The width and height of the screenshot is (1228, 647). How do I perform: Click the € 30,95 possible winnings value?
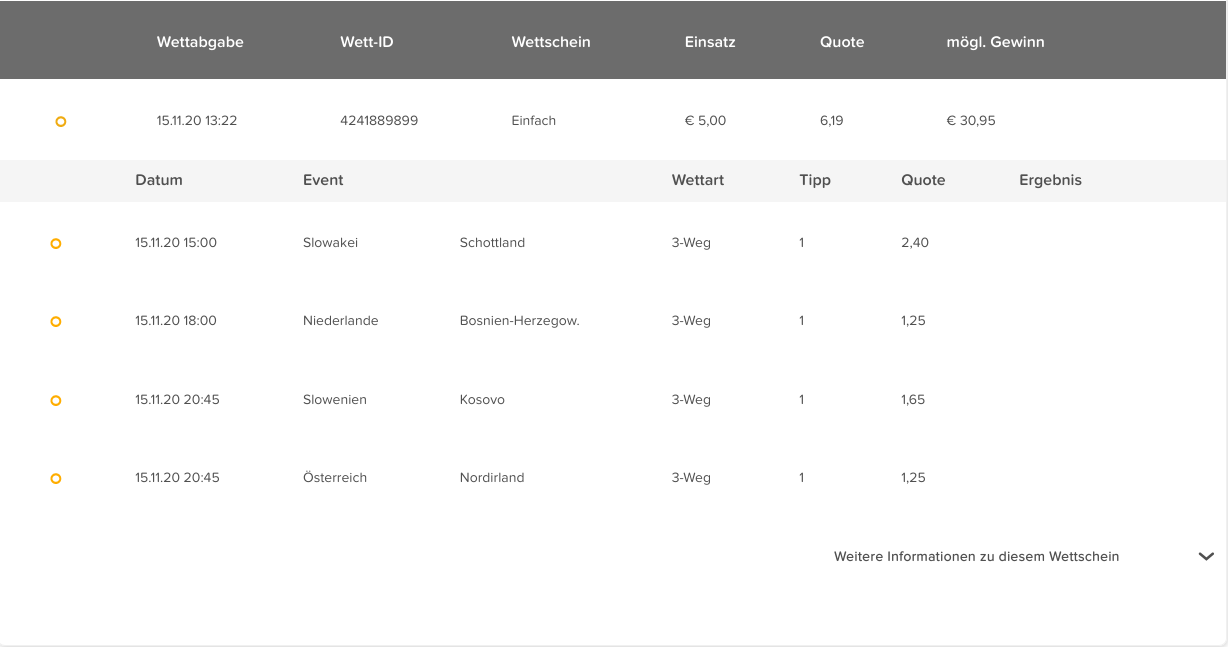click(x=971, y=120)
